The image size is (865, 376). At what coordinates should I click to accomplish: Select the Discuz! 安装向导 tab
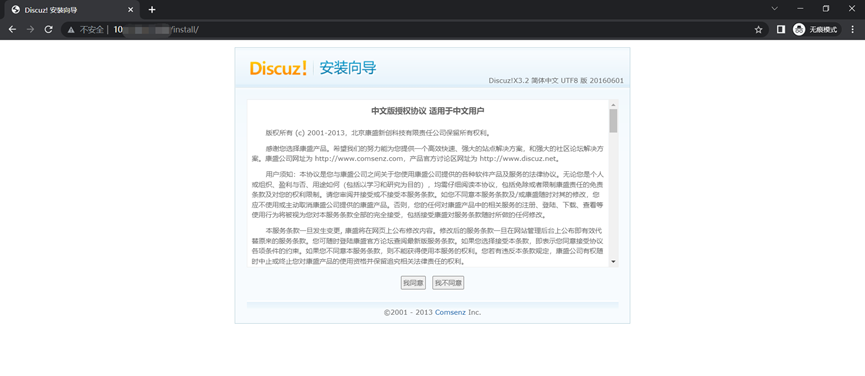coord(72,9)
